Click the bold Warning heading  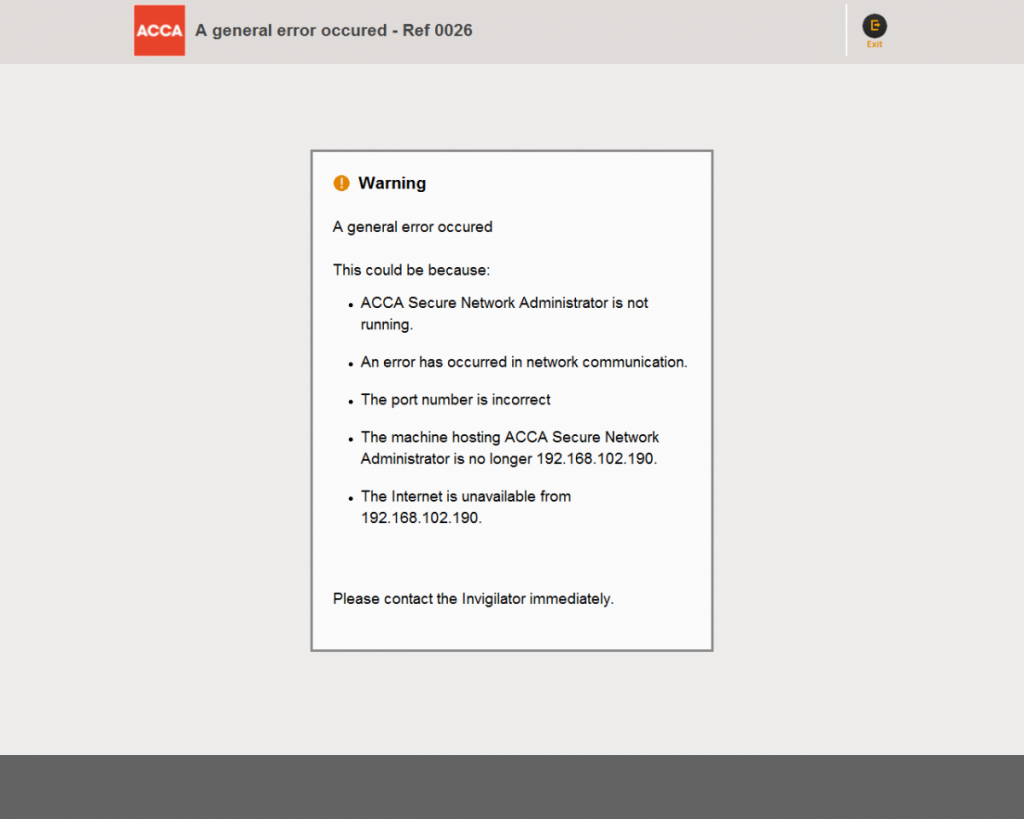point(391,183)
